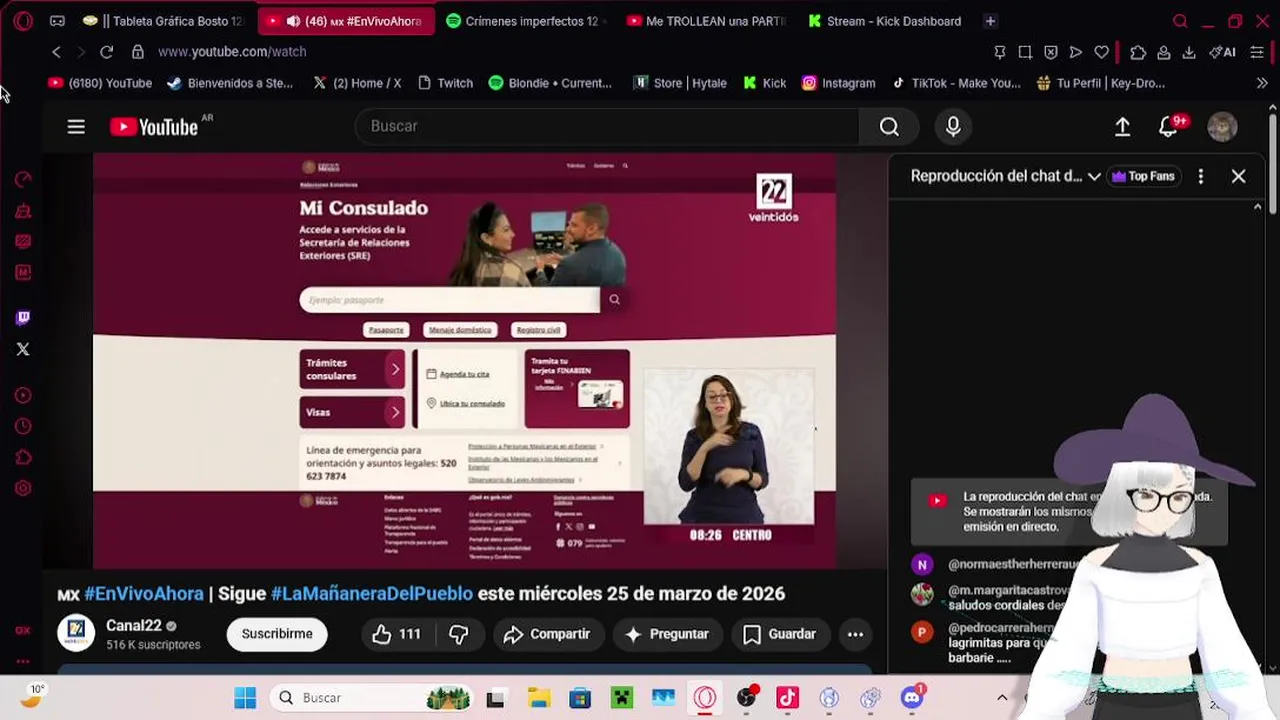Close the chat replay panel
Viewport: 1280px width, 720px height.
click(x=1238, y=176)
